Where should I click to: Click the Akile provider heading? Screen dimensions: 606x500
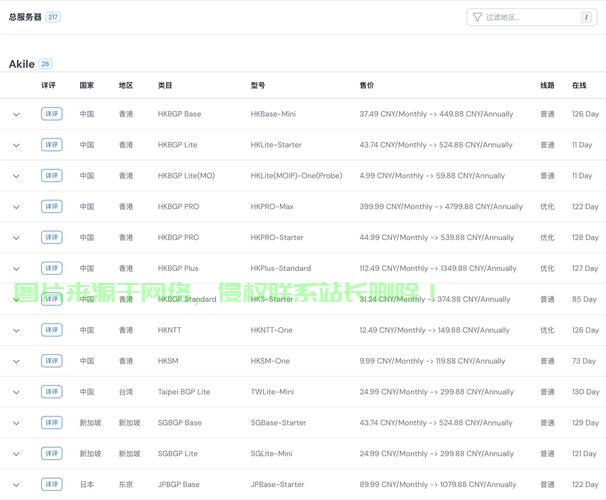(21, 64)
